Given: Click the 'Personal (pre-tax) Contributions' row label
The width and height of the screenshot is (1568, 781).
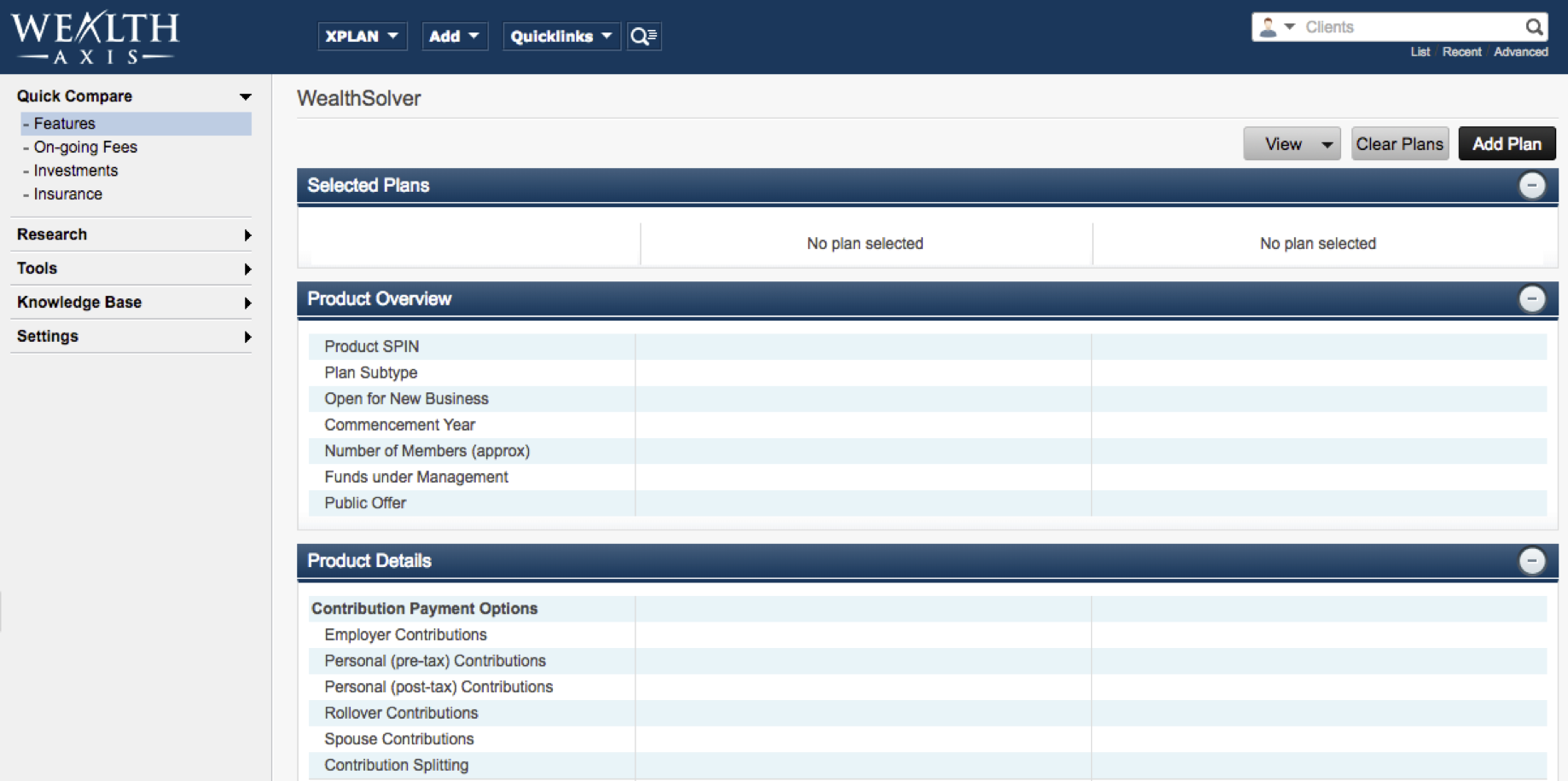Looking at the screenshot, I should [435, 661].
